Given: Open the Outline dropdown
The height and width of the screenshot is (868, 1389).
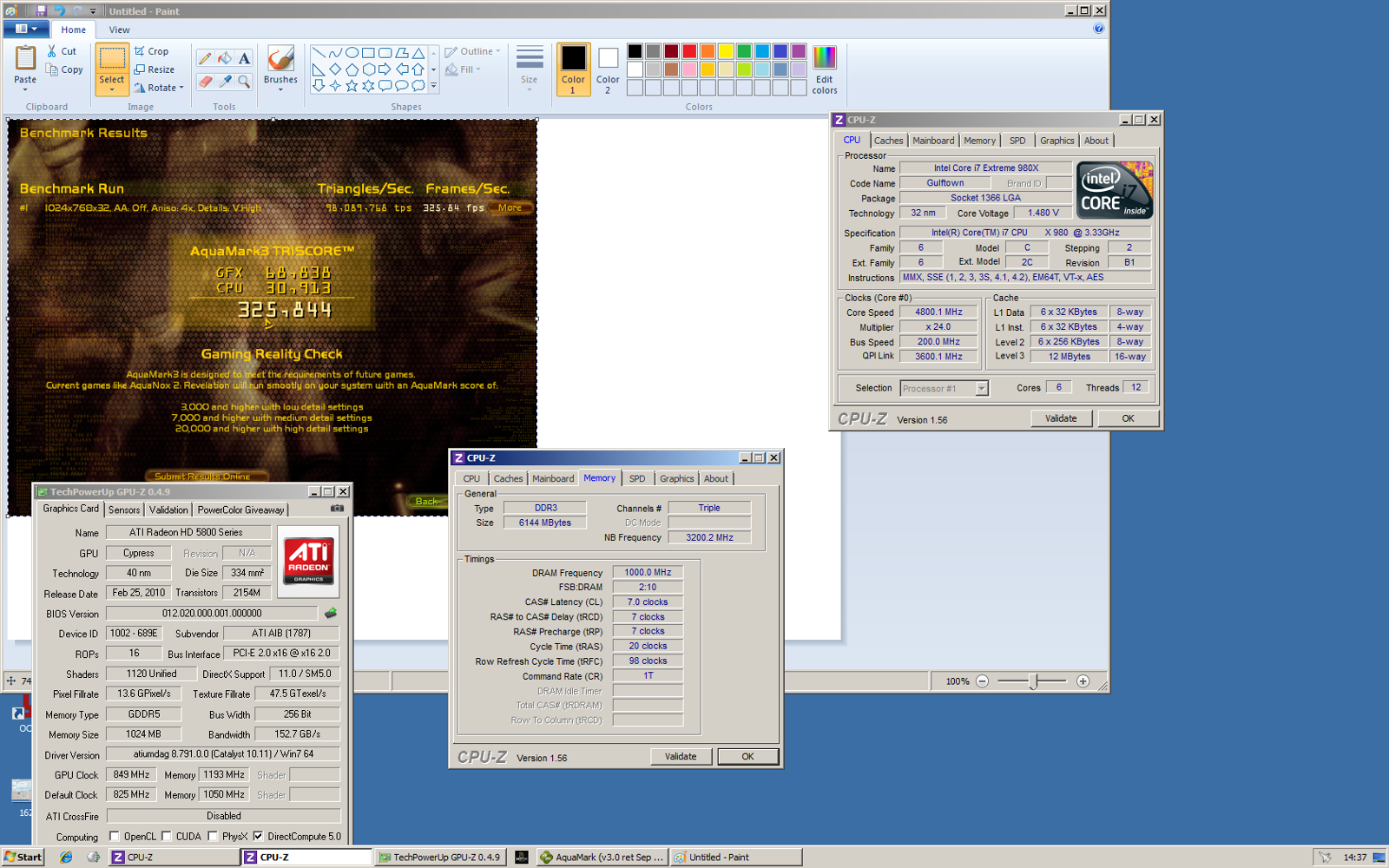Looking at the screenshot, I should (x=473, y=51).
